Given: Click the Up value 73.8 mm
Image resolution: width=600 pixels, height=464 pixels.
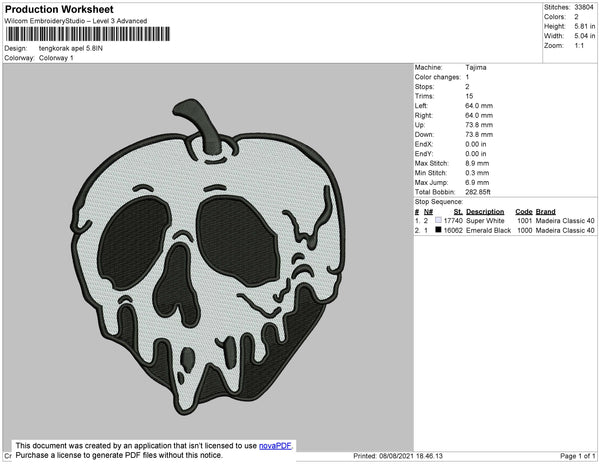Looking at the screenshot, I should [x=479, y=125].
